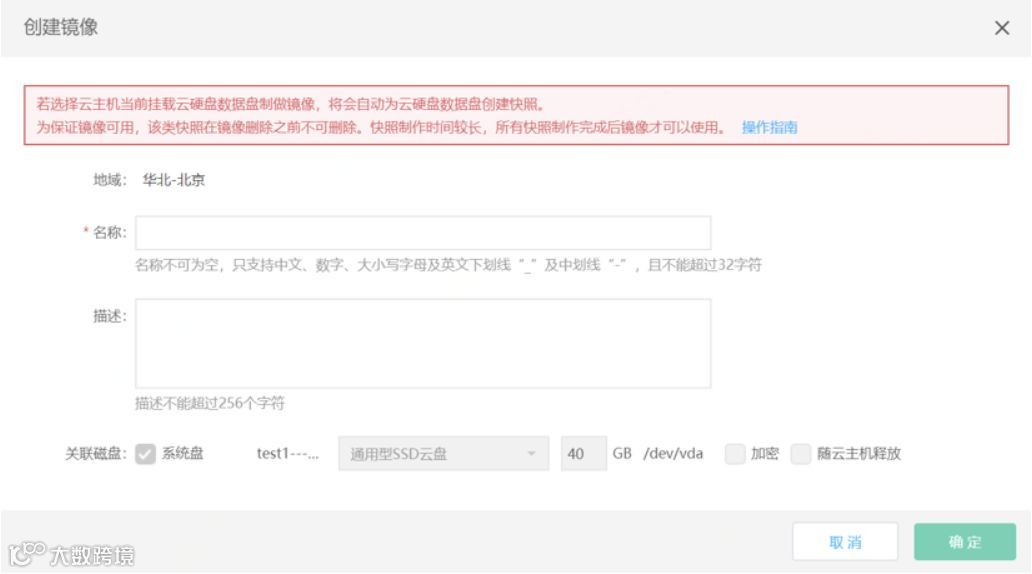Select the region text 华北-北京
This screenshot has width=1032, height=574.
click(x=174, y=180)
